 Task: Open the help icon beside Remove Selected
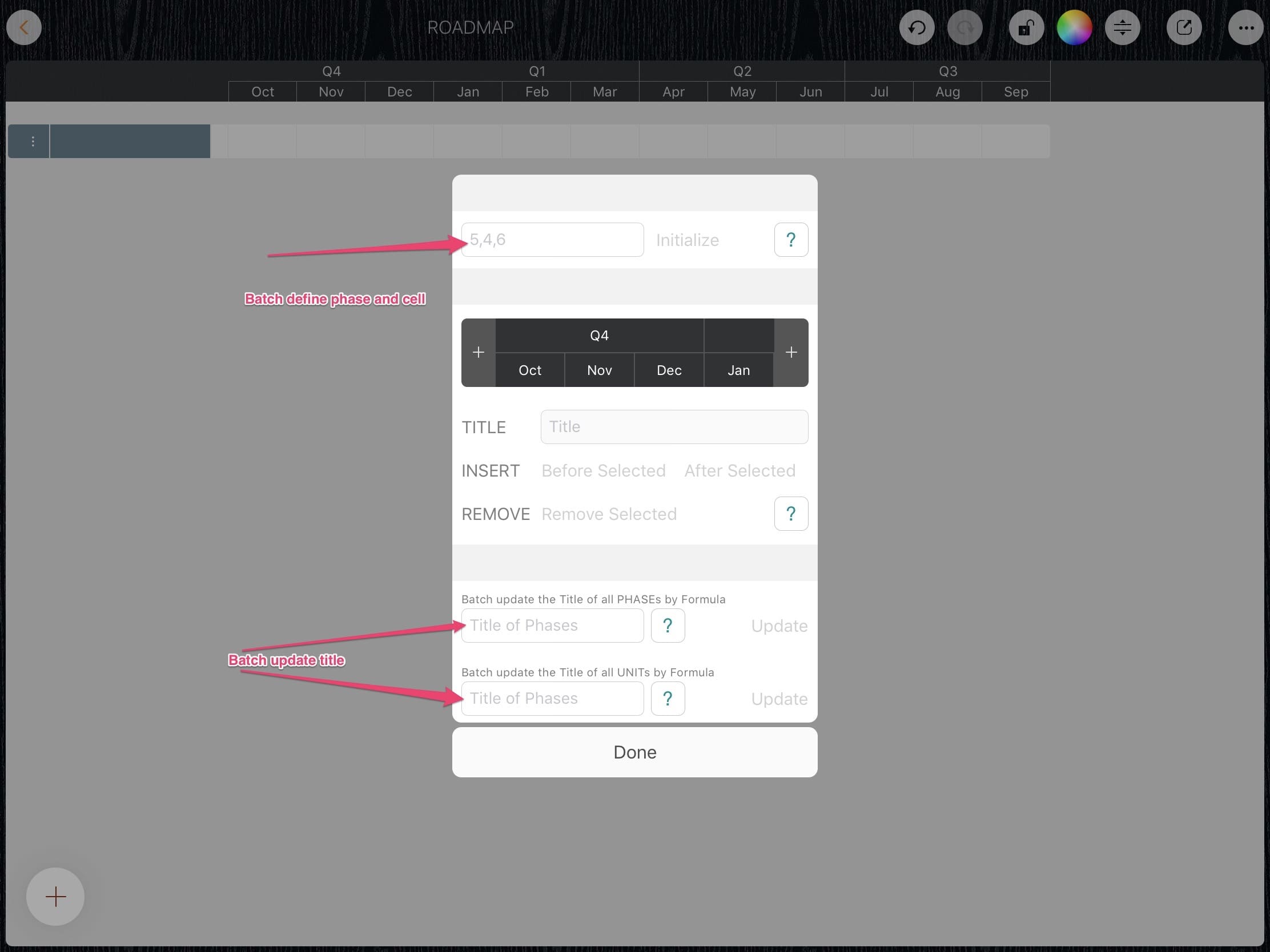790,514
